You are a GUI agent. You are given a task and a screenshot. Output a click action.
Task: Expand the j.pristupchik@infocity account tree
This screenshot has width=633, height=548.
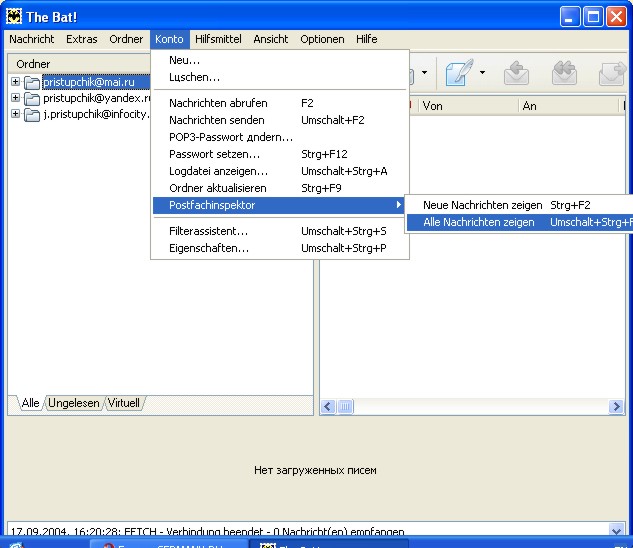click(x=15, y=114)
